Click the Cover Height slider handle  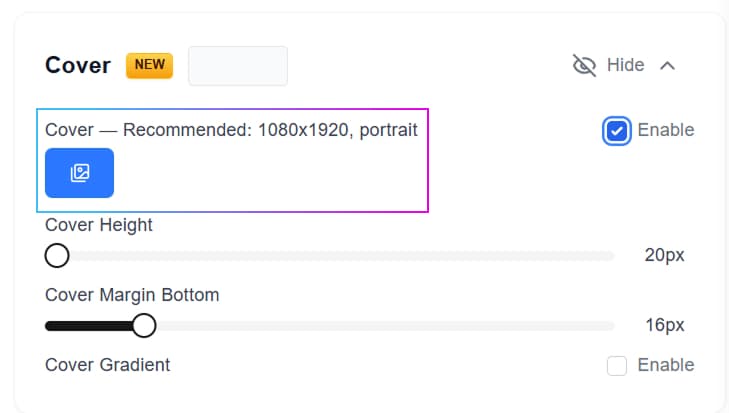click(x=57, y=256)
